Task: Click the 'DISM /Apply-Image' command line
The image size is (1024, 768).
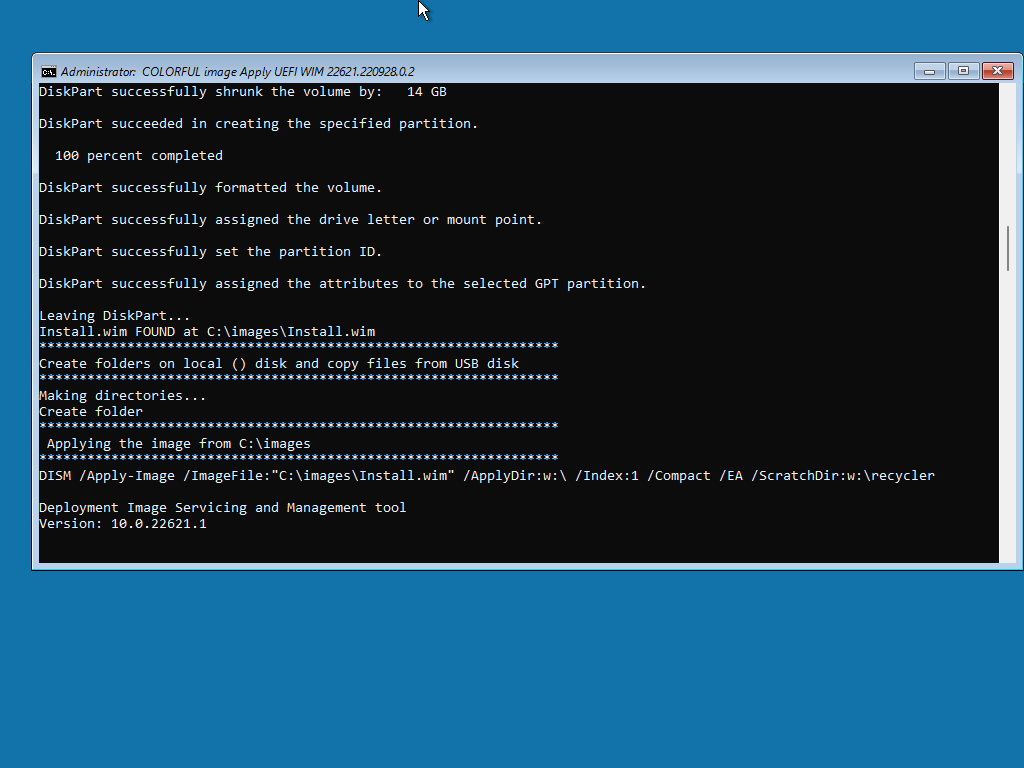Action: pyautogui.click(x=487, y=476)
